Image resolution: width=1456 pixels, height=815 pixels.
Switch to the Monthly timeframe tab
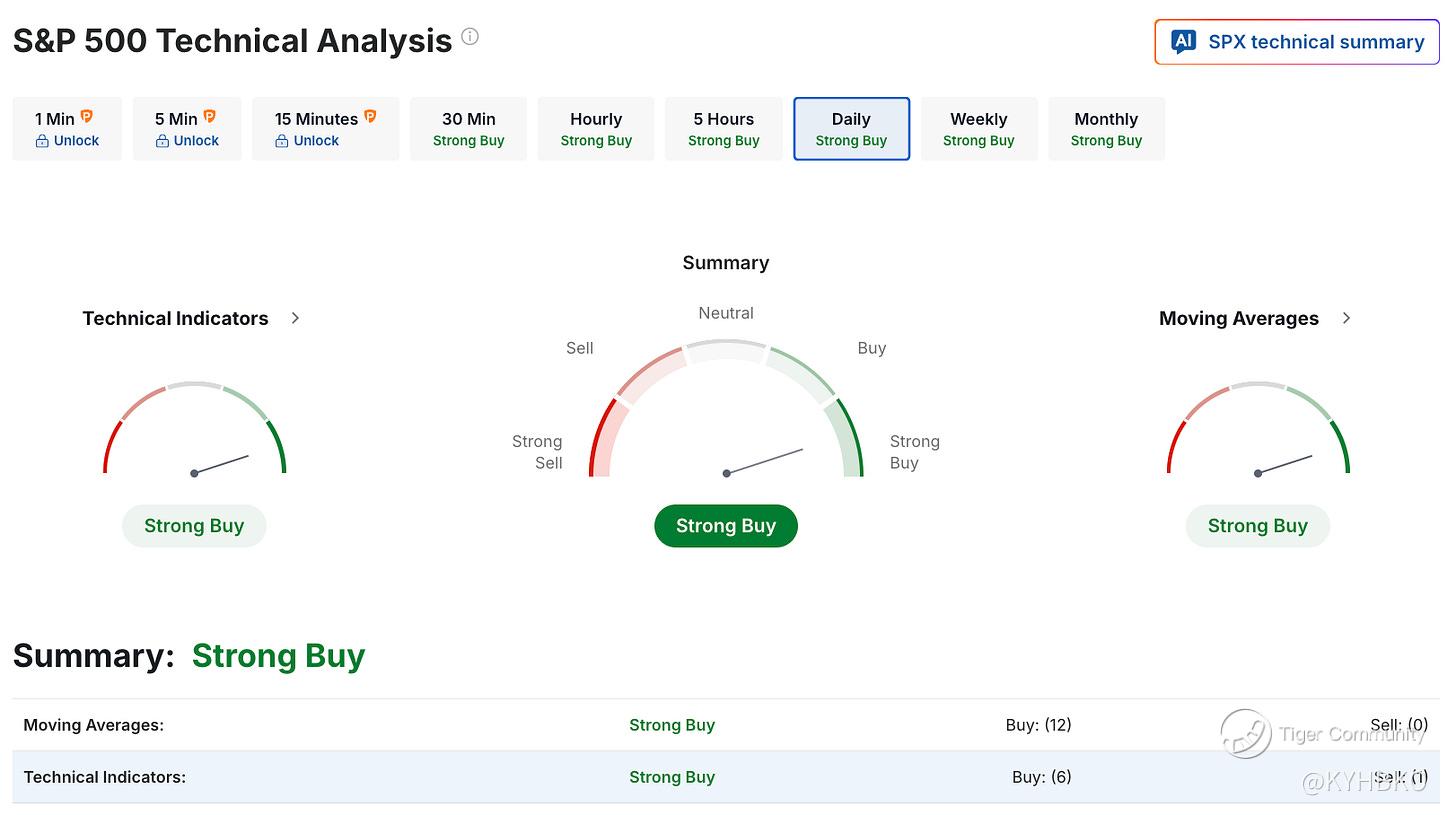(x=1107, y=129)
